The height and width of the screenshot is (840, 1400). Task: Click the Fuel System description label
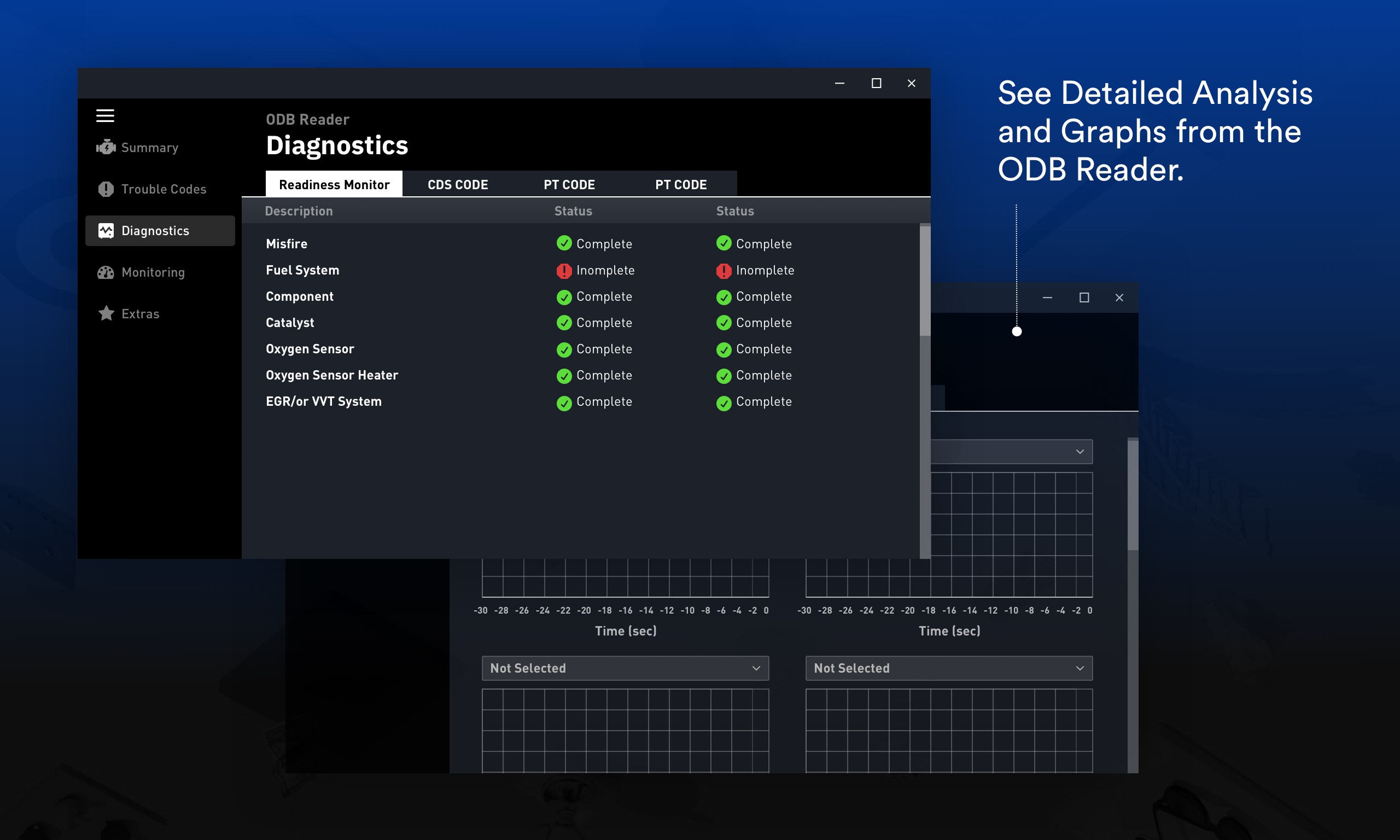pyautogui.click(x=302, y=270)
